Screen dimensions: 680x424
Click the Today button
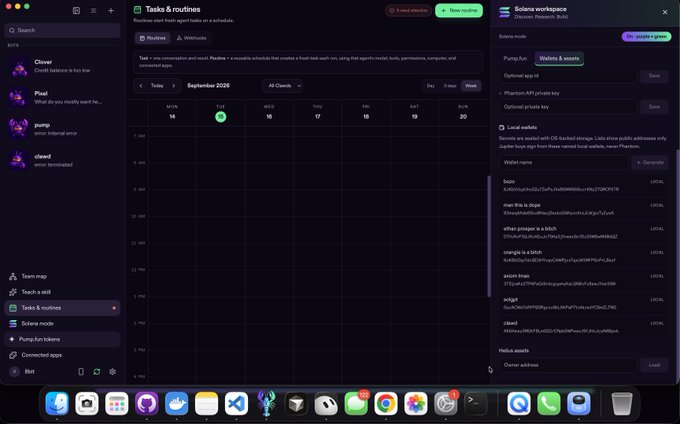(157, 86)
